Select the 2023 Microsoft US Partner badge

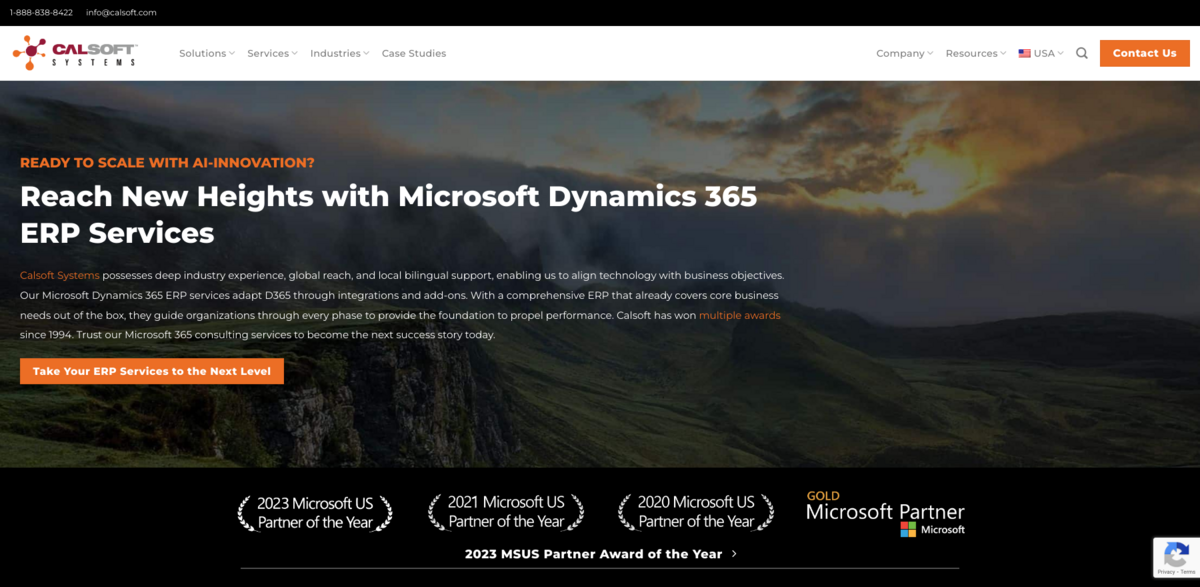(315, 513)
